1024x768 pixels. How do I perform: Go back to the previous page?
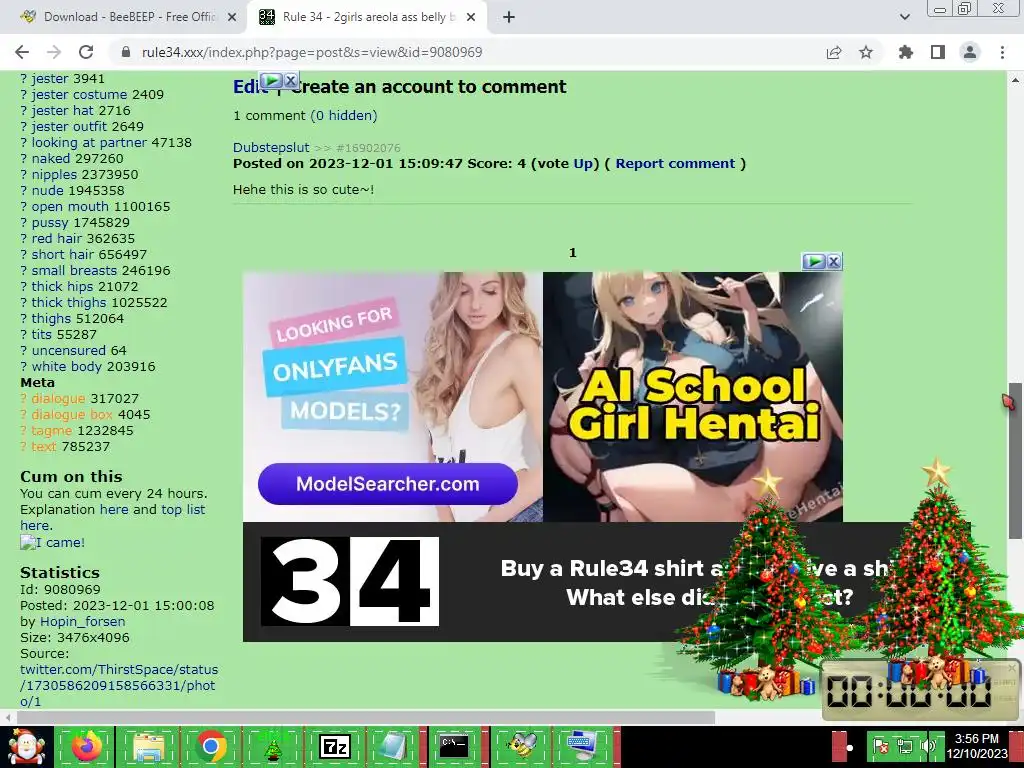point(22,52)
